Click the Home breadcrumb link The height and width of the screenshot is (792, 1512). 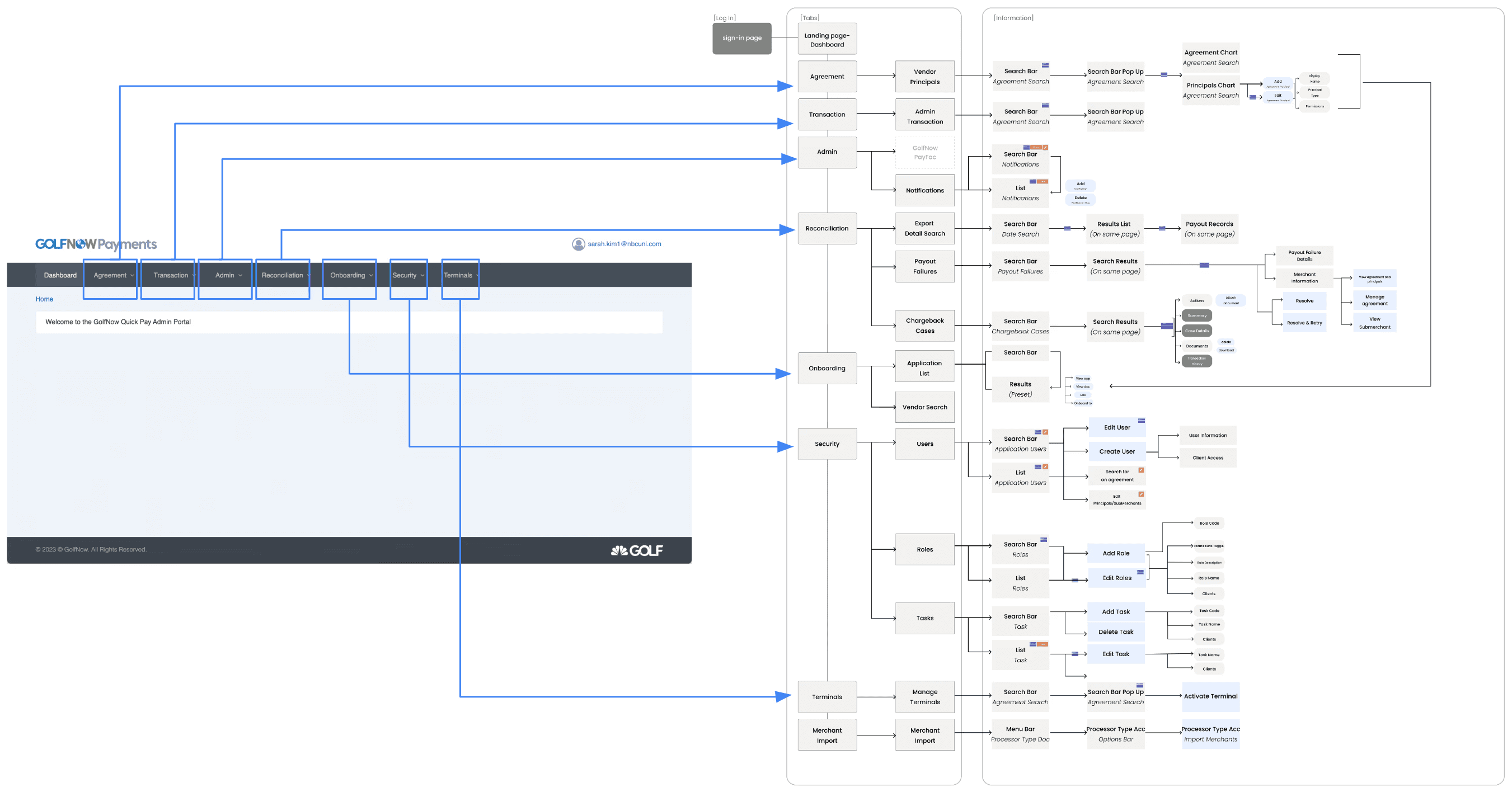(44, 299)
